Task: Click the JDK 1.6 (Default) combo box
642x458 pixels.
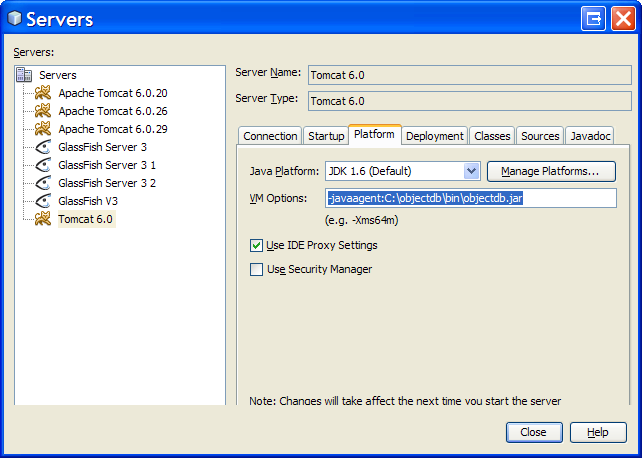Action: [402, 171]
